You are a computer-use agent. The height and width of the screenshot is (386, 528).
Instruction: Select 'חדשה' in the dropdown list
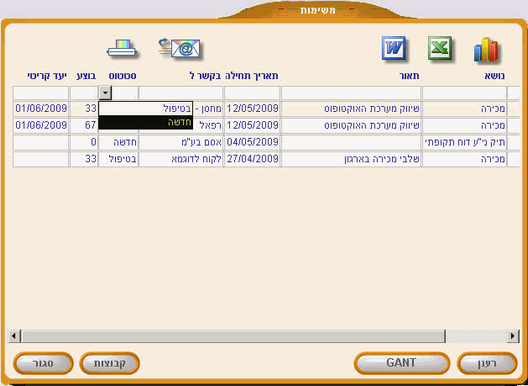(145, 123)
